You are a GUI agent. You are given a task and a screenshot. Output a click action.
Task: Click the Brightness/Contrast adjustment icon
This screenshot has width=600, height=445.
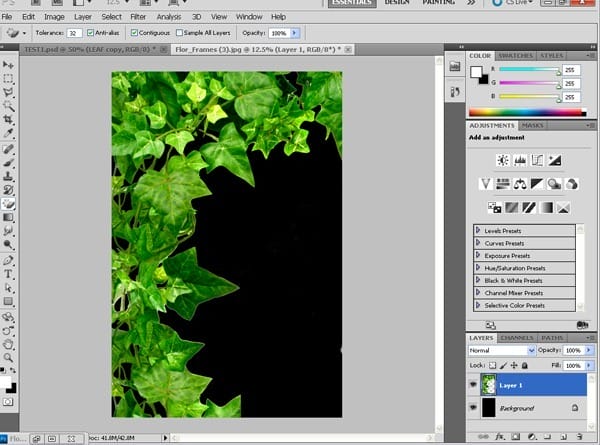tap(502, 160)
